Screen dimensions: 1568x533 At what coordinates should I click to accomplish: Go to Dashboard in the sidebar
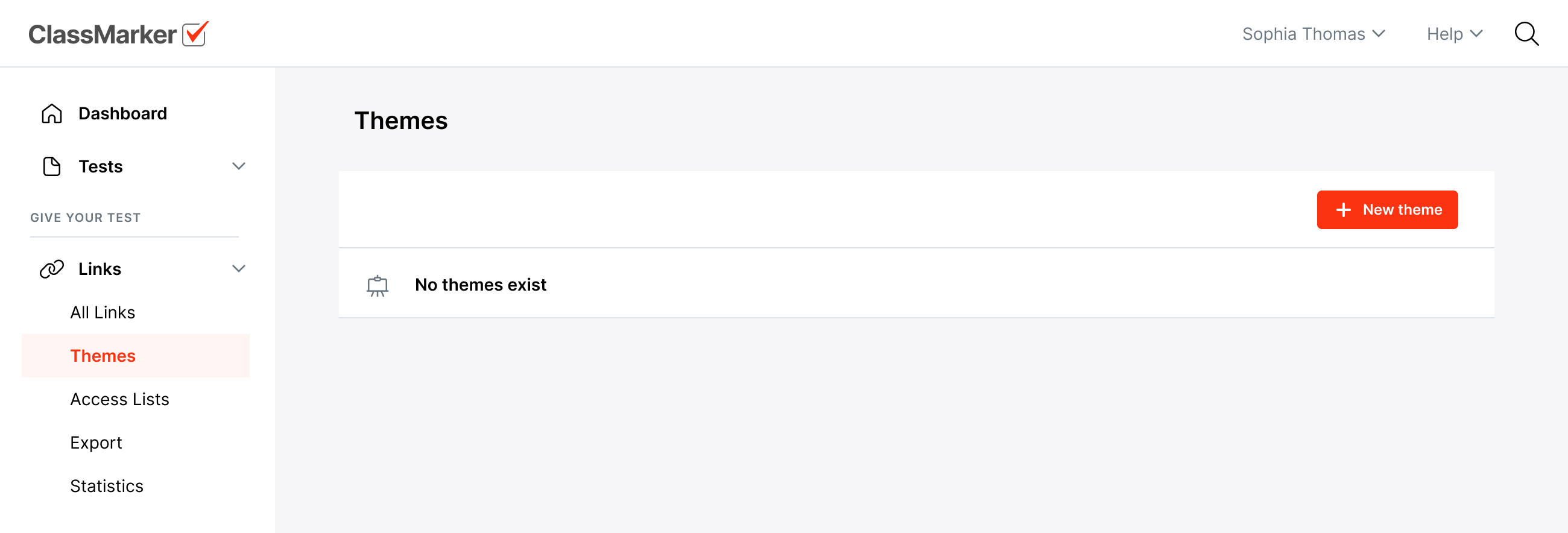(x=122, y=113)
